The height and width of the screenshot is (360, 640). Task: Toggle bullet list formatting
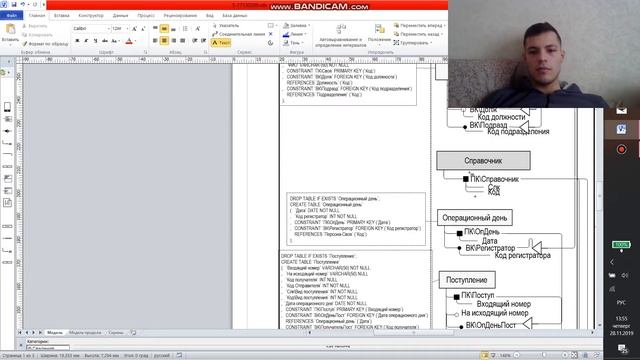pos(185,29)
